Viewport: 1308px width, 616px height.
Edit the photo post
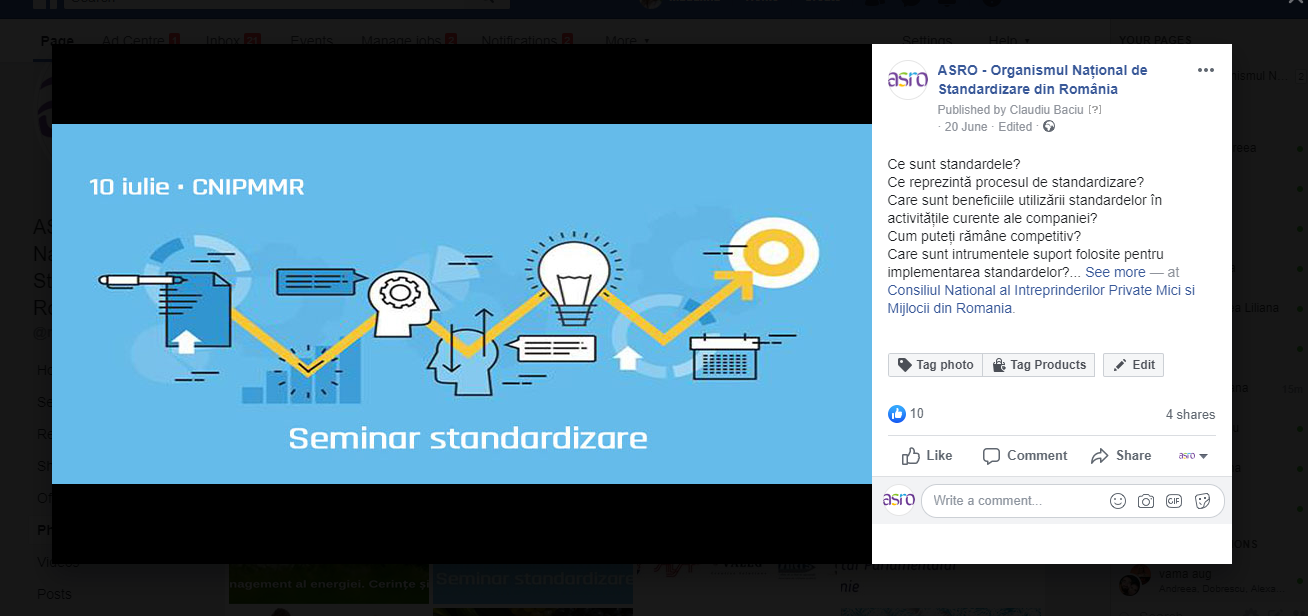pos(1133,365)
